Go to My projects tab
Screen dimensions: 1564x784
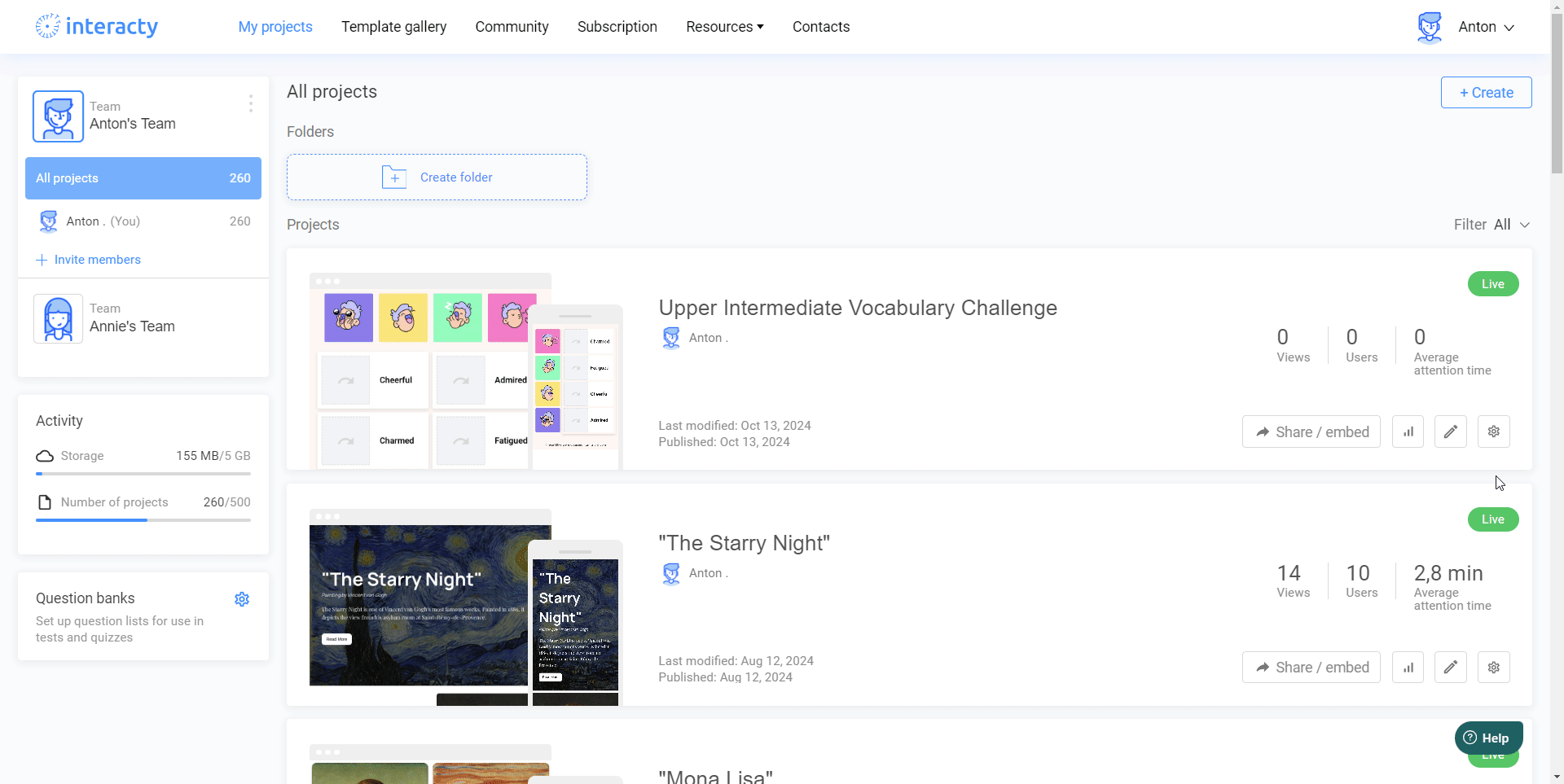(275, 27)
